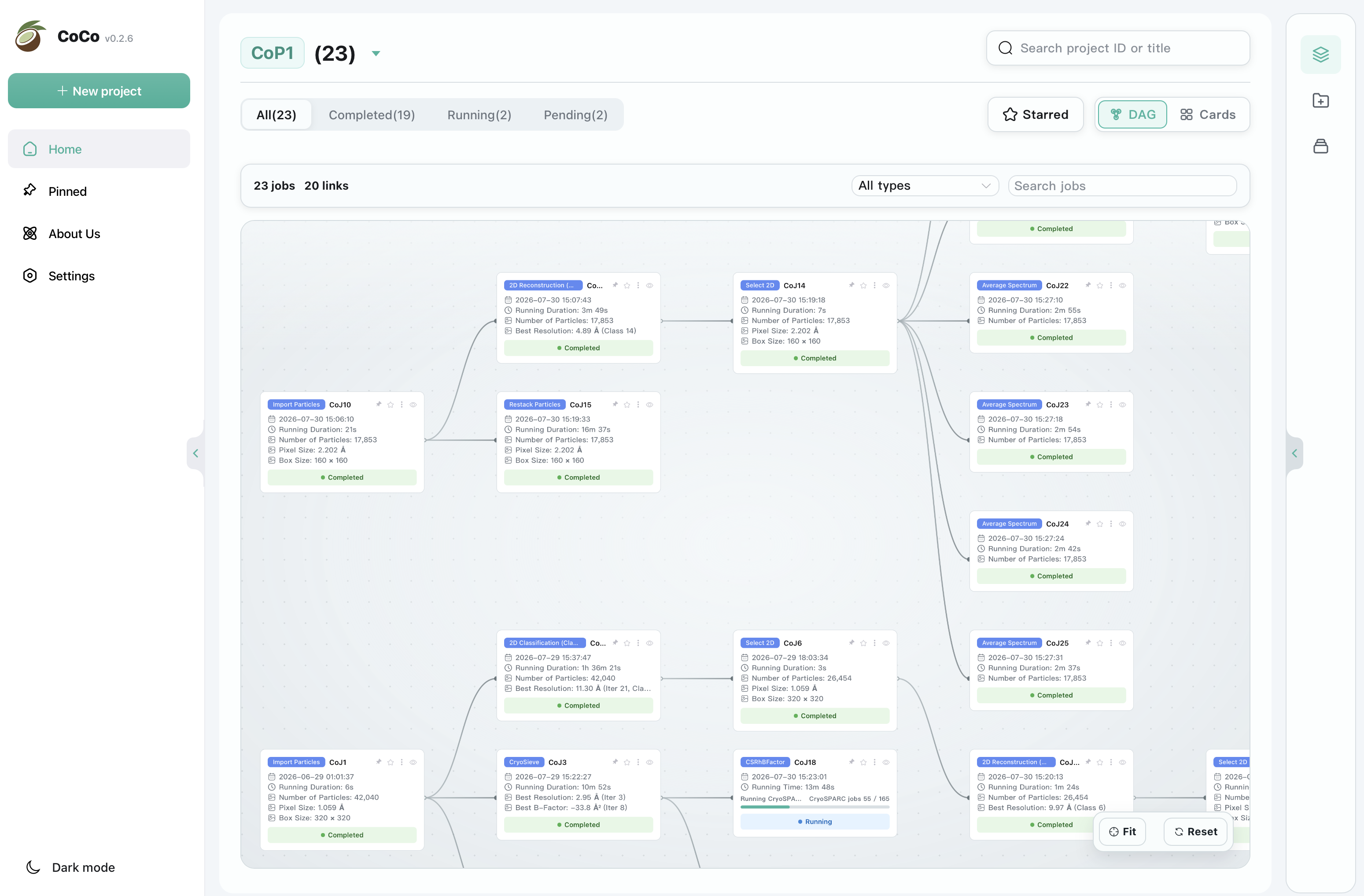Go to Home in sidebar
The height and width of the screenshot is (896, 1364).
[99, 149]
